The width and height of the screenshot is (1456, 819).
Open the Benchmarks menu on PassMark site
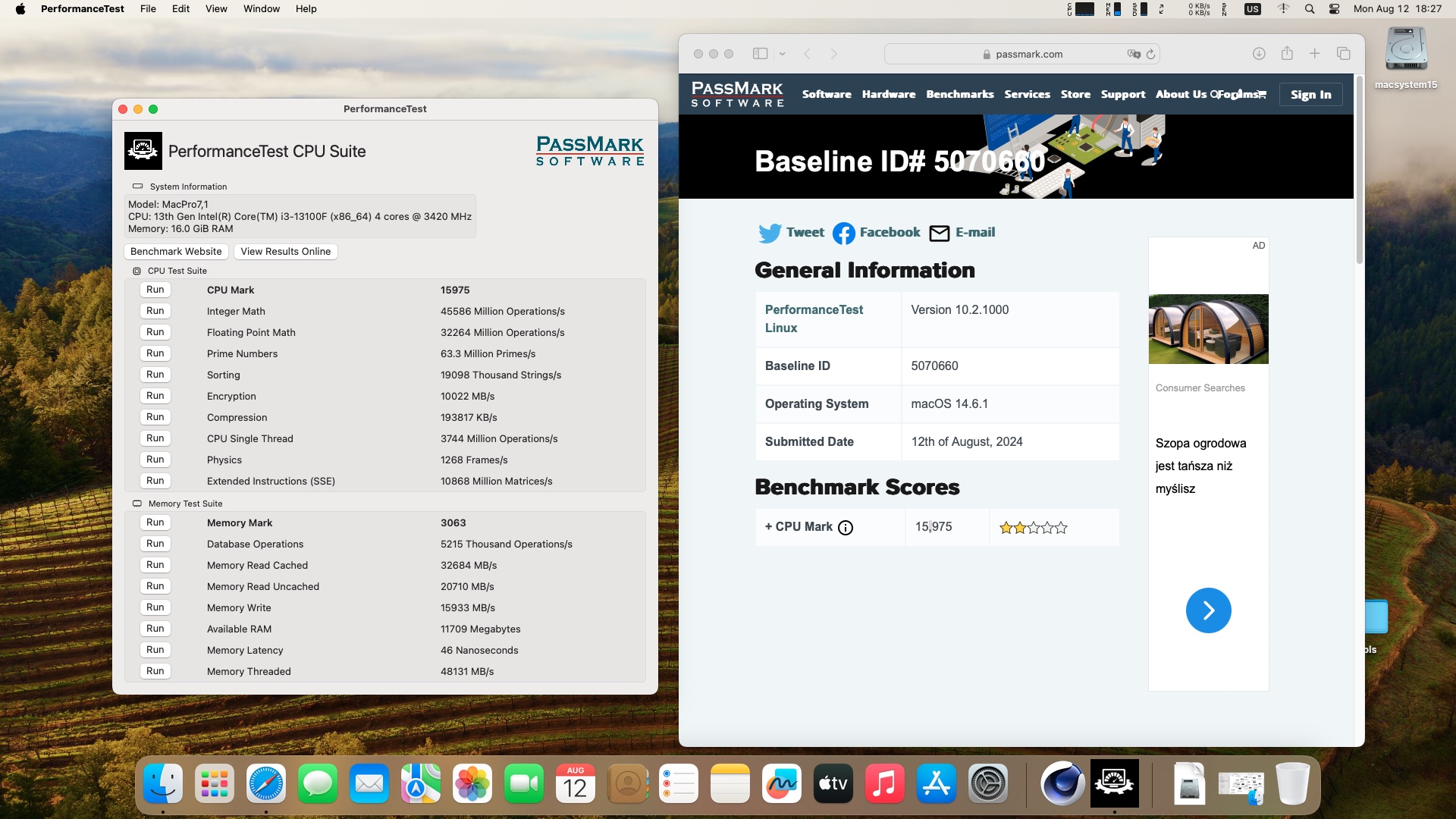click(959, 95)
